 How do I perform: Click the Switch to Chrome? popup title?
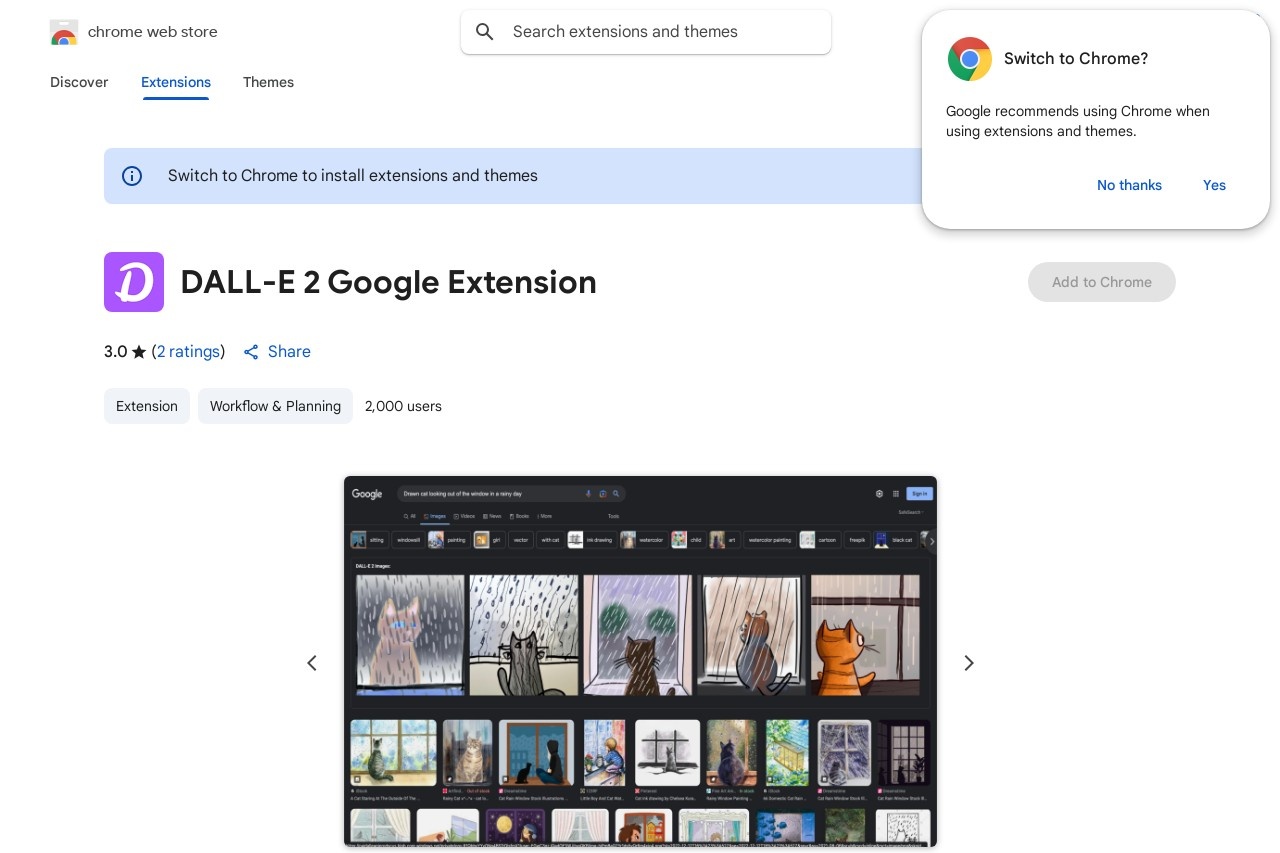coord(1076,59)
